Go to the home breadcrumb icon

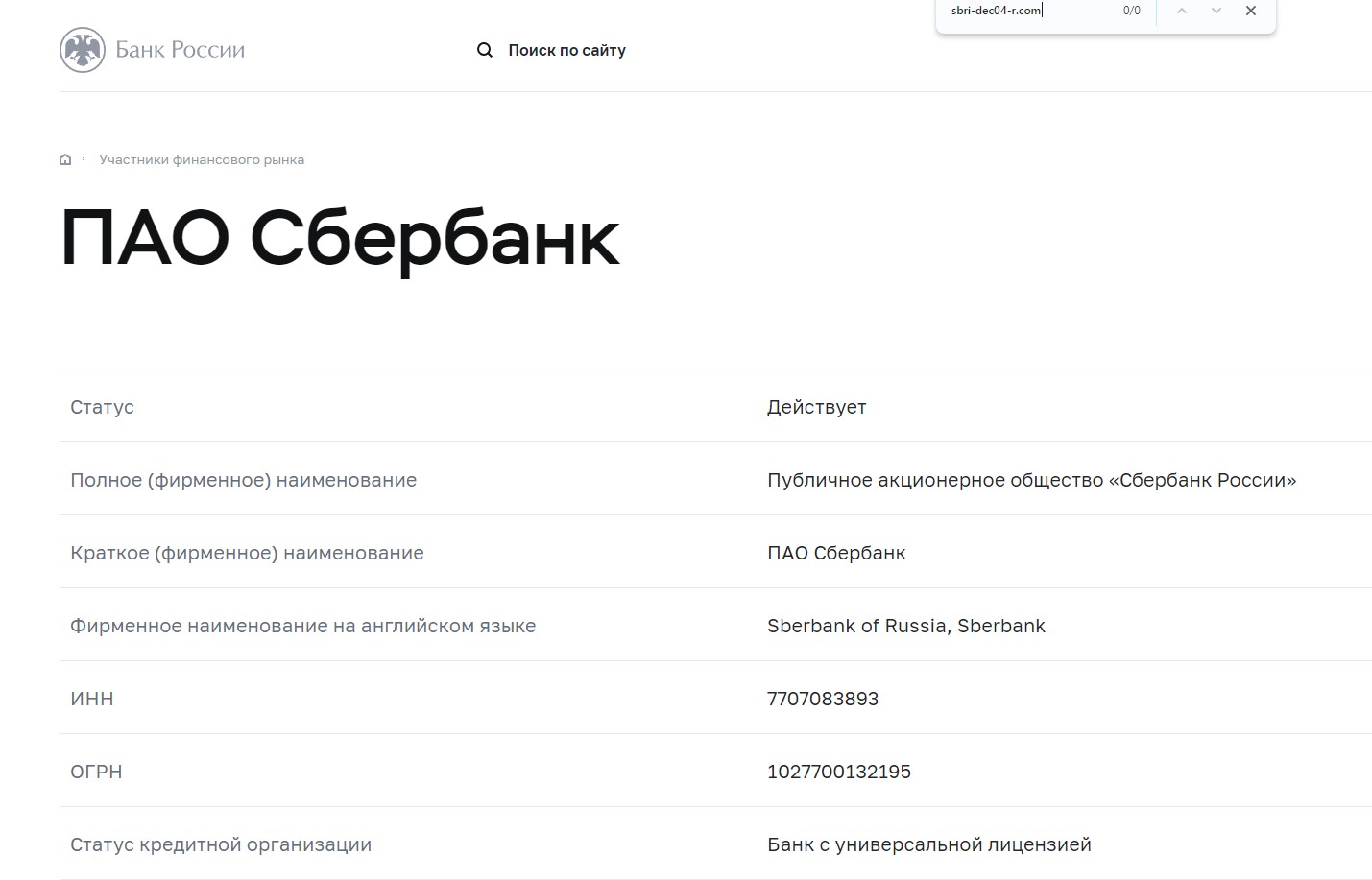(x=65, y=159)
